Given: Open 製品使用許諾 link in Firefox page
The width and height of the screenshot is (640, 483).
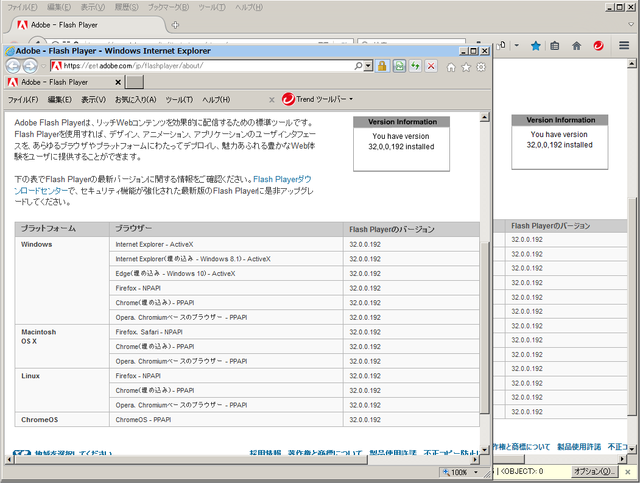Looking at the screenshot, I should tap(579, 447).
